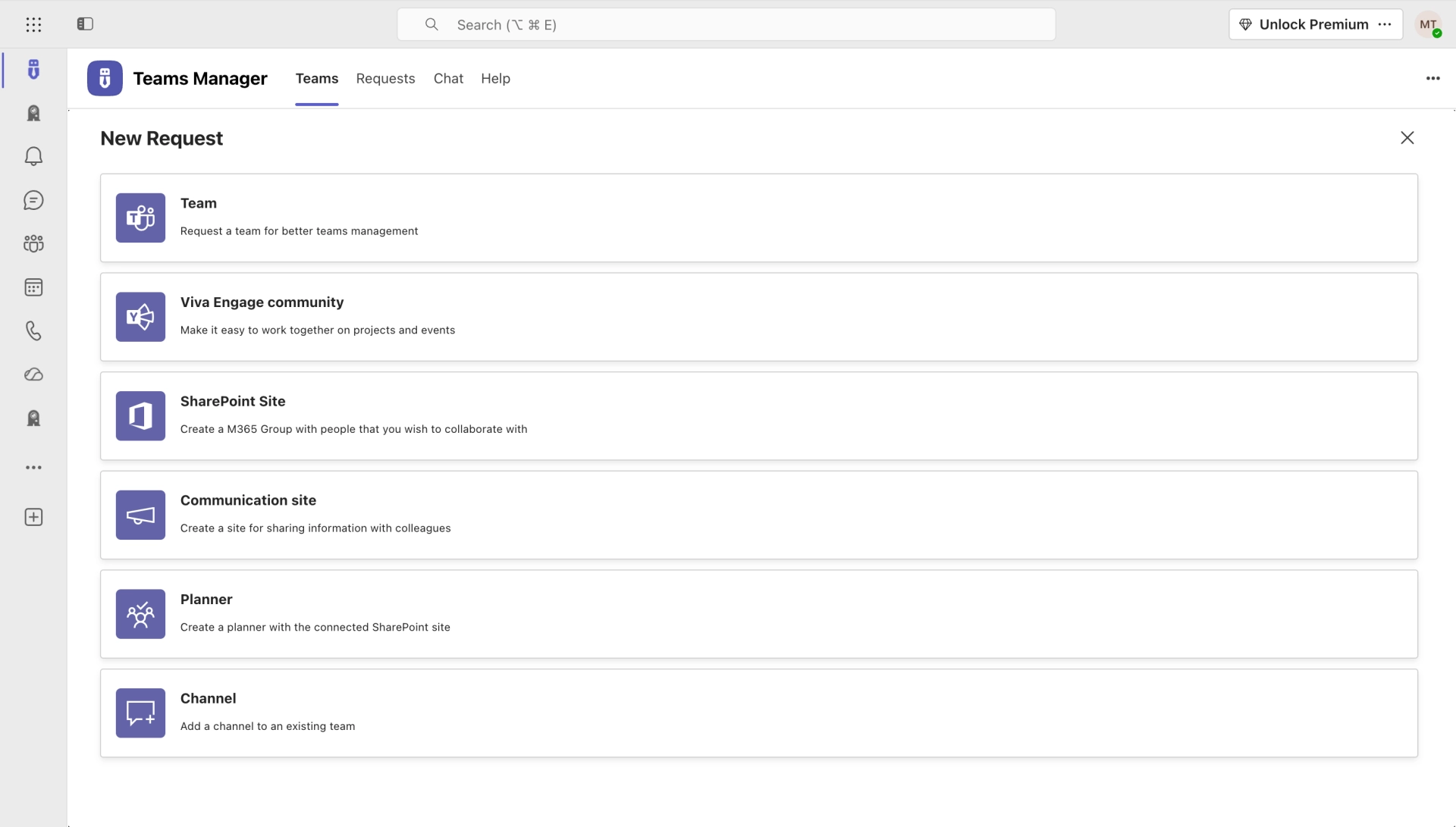Show more apps ellipsis in rail

tap(33, 468)
